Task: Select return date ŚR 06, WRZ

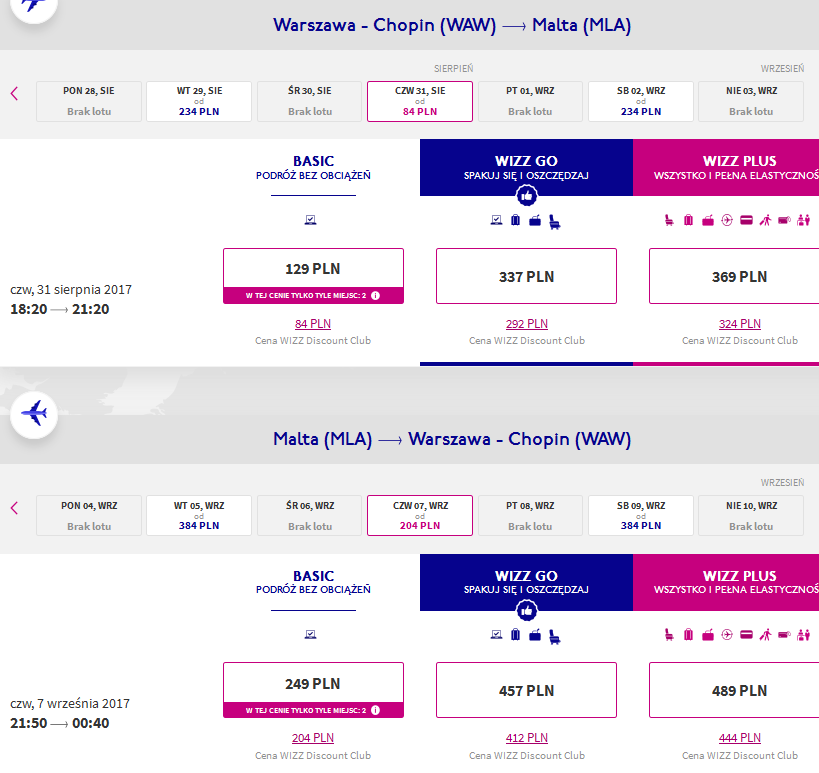Action: pos(310,516)
